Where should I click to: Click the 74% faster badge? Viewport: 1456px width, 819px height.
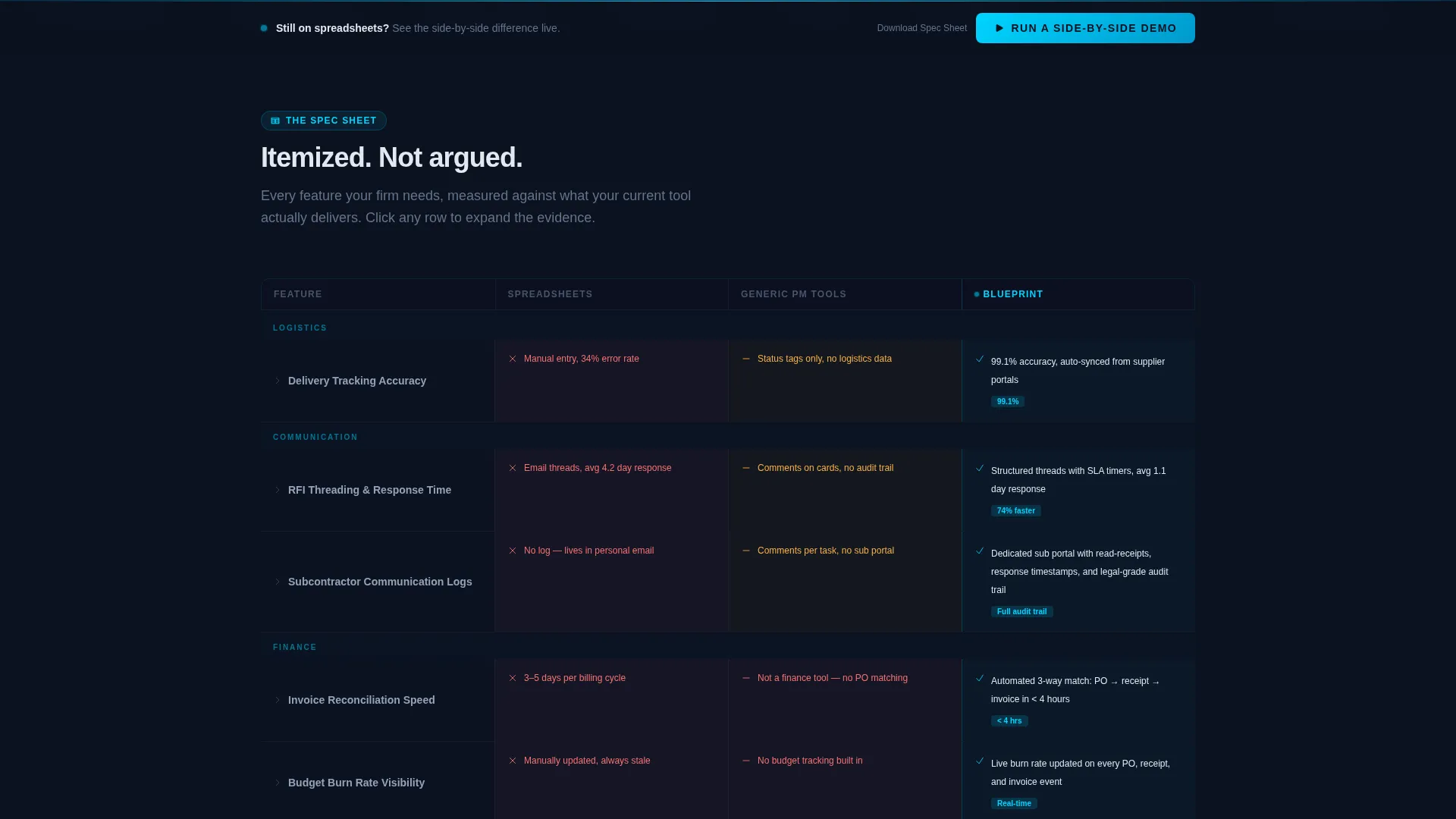click(x=1015, y=511)
